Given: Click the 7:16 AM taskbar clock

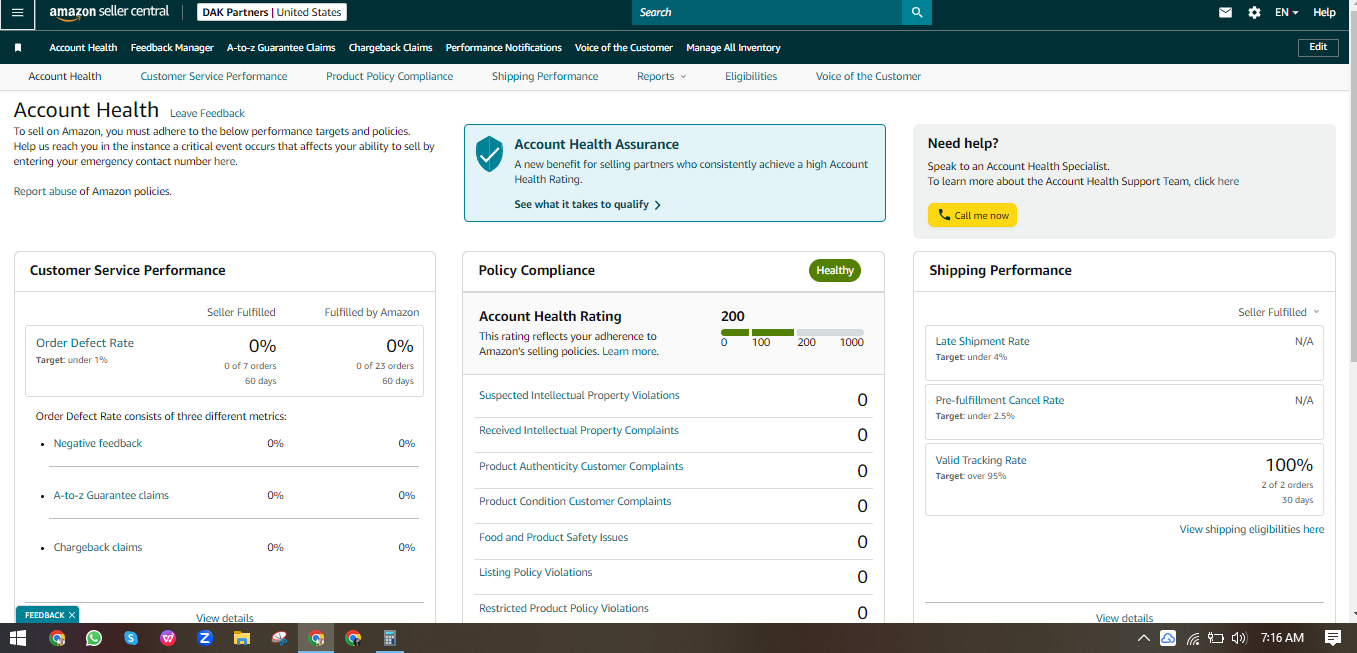Looking at the screenshot, I should click(x=1282, y=638).
